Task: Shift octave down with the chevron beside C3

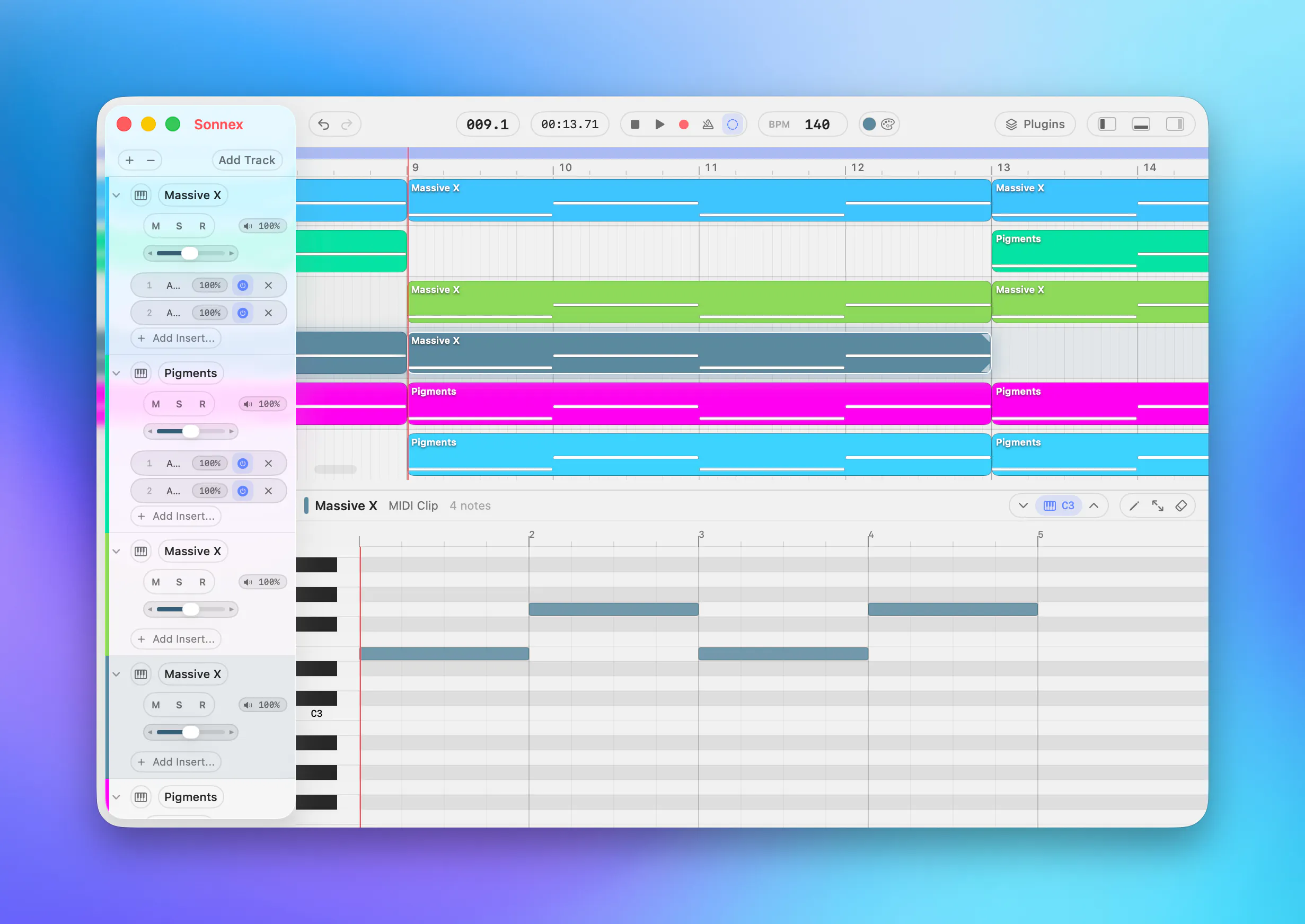Action: pyautogui.click(x=1024, y=507)
